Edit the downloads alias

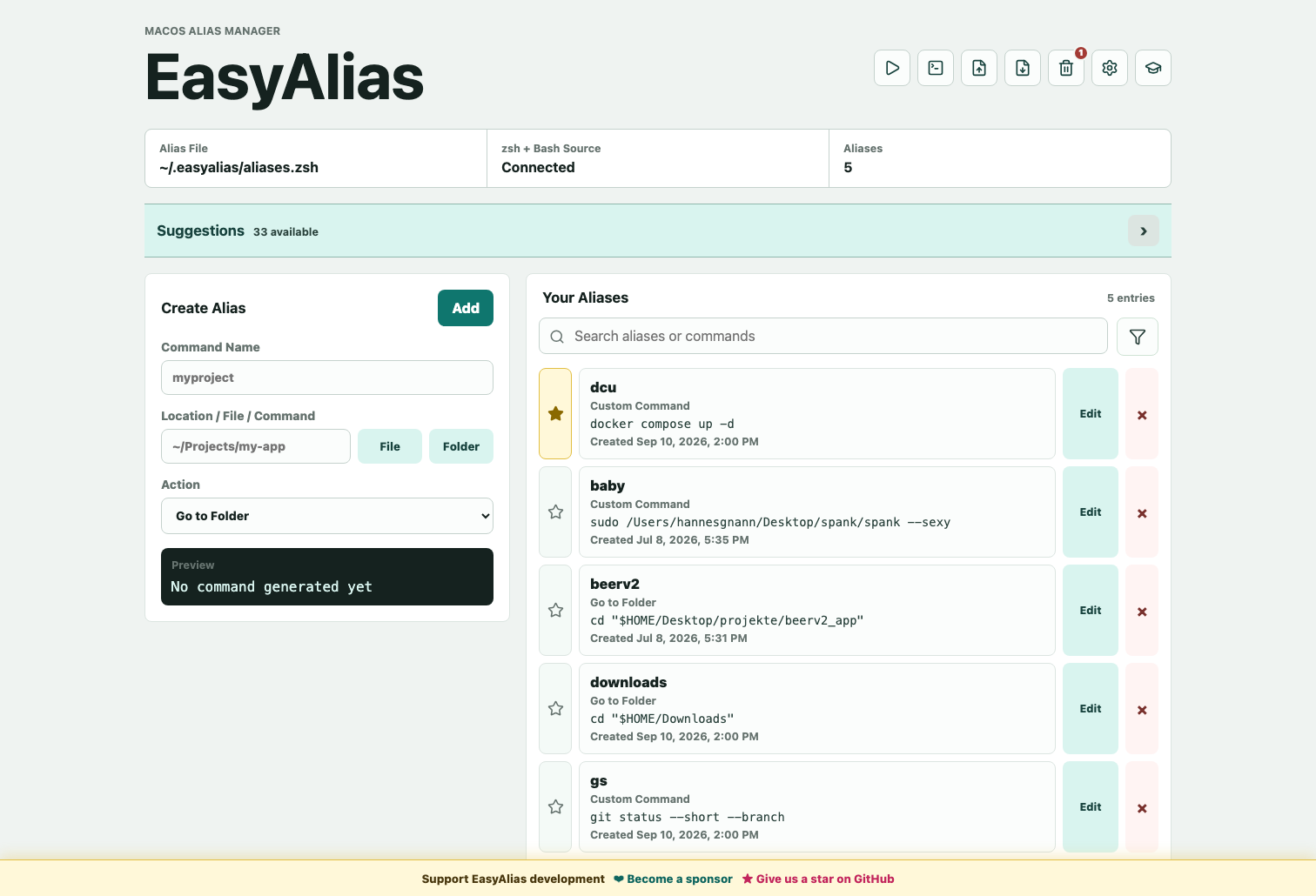[1091, 709]
